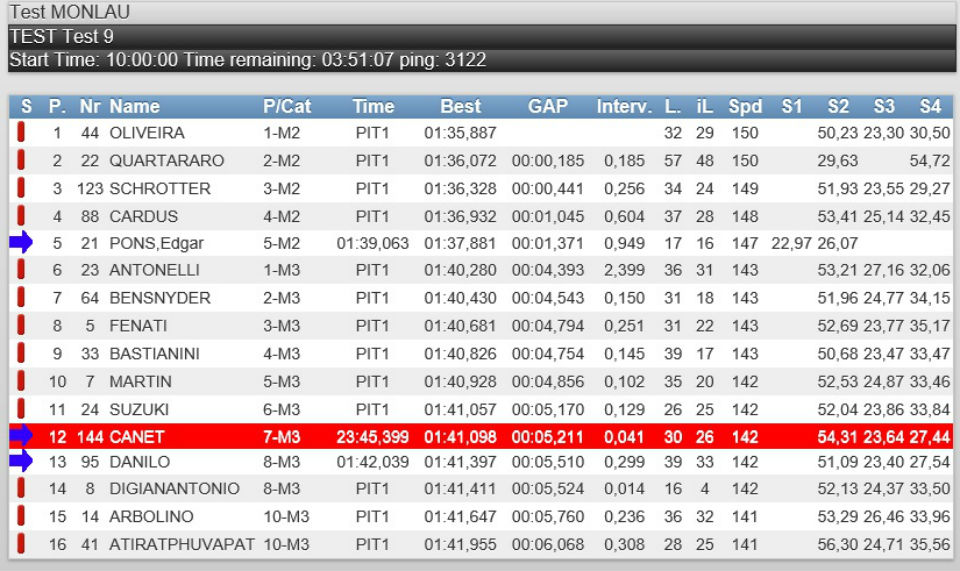This screenshot has height=571, width=960.
Task: Click the gap 00:06,068 in last row
Action: (x=548, y=544)
